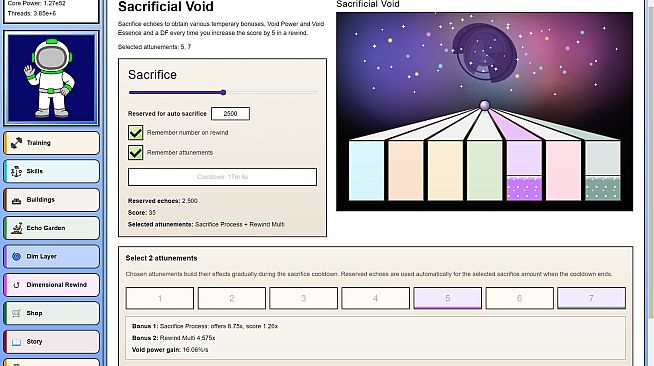654x366 pixels.
Task: Open the Training section
Action: coord(52,143)
